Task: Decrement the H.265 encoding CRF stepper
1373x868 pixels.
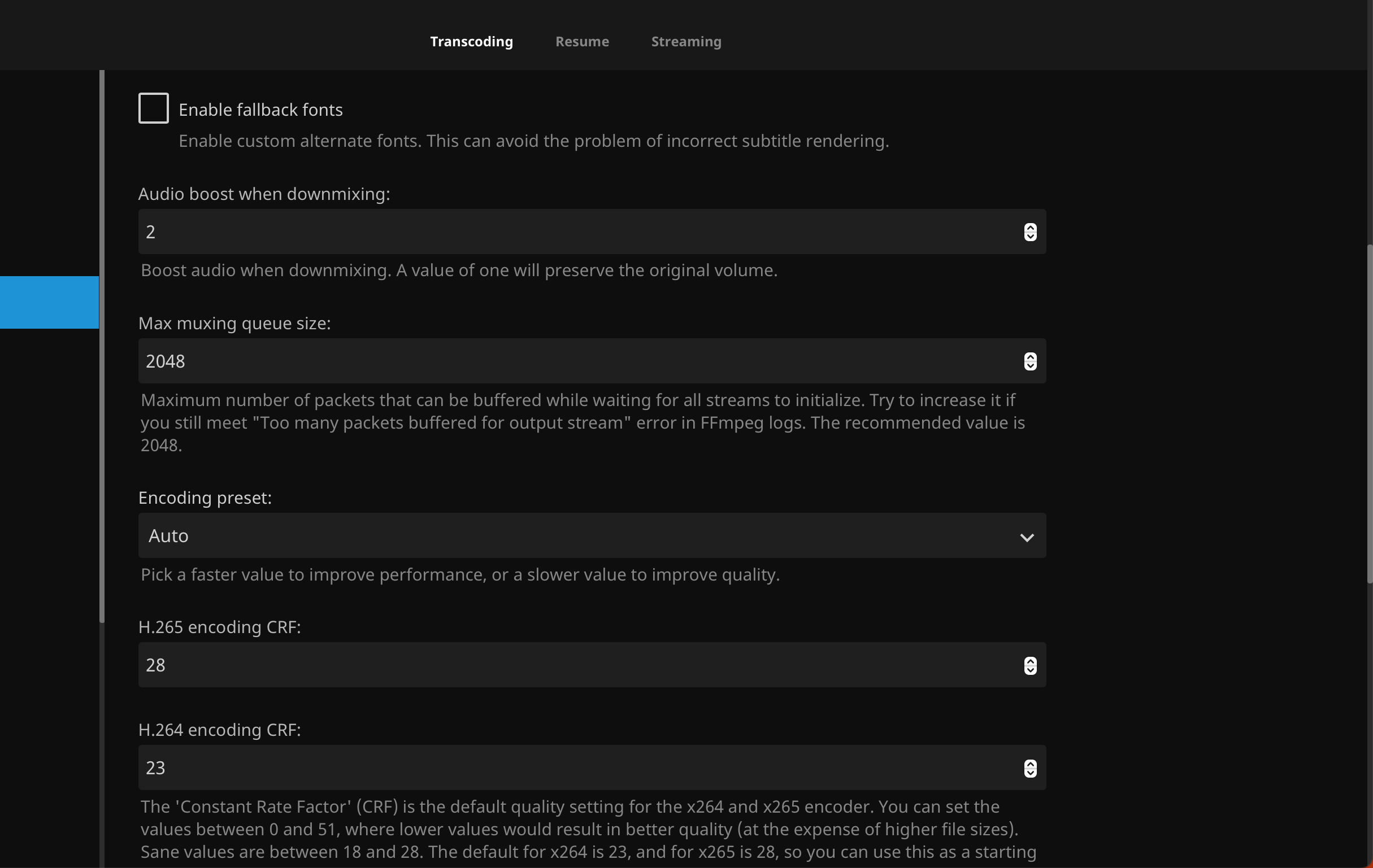Action: [1029, 670]
